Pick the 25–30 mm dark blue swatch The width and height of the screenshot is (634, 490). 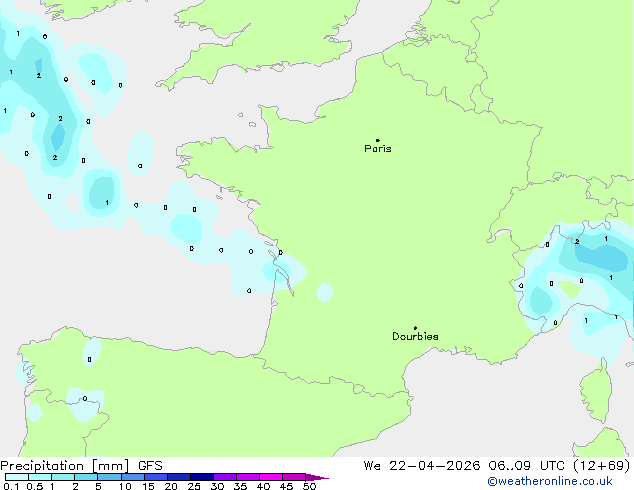point(201,477)
